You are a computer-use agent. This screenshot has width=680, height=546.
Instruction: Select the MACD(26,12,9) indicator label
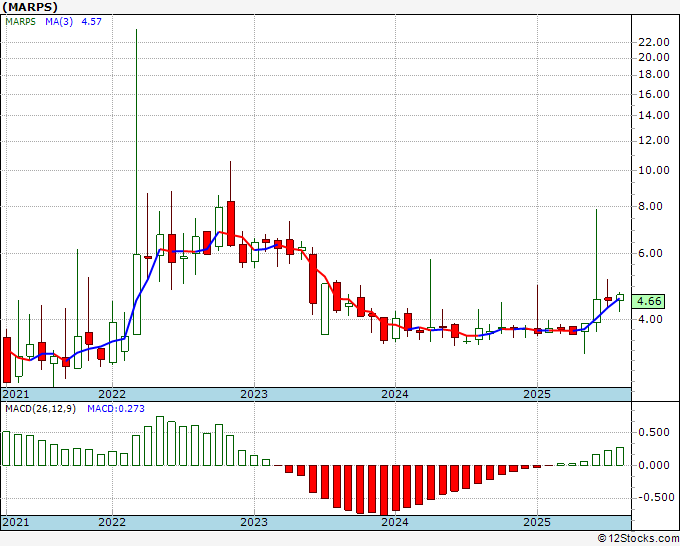pyautogui.click(x=40, y=409)
